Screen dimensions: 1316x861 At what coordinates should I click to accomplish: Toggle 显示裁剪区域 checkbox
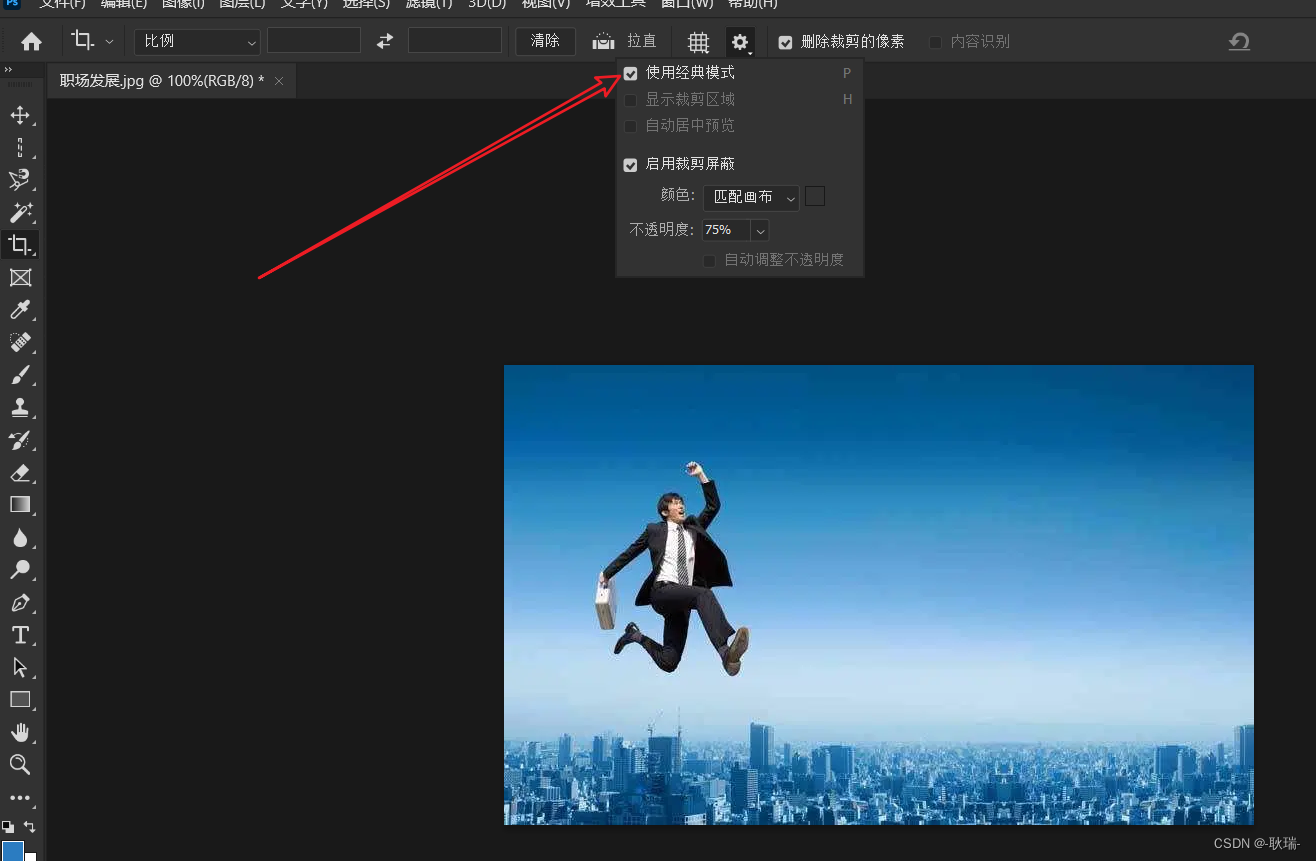(x=630, y=100)
